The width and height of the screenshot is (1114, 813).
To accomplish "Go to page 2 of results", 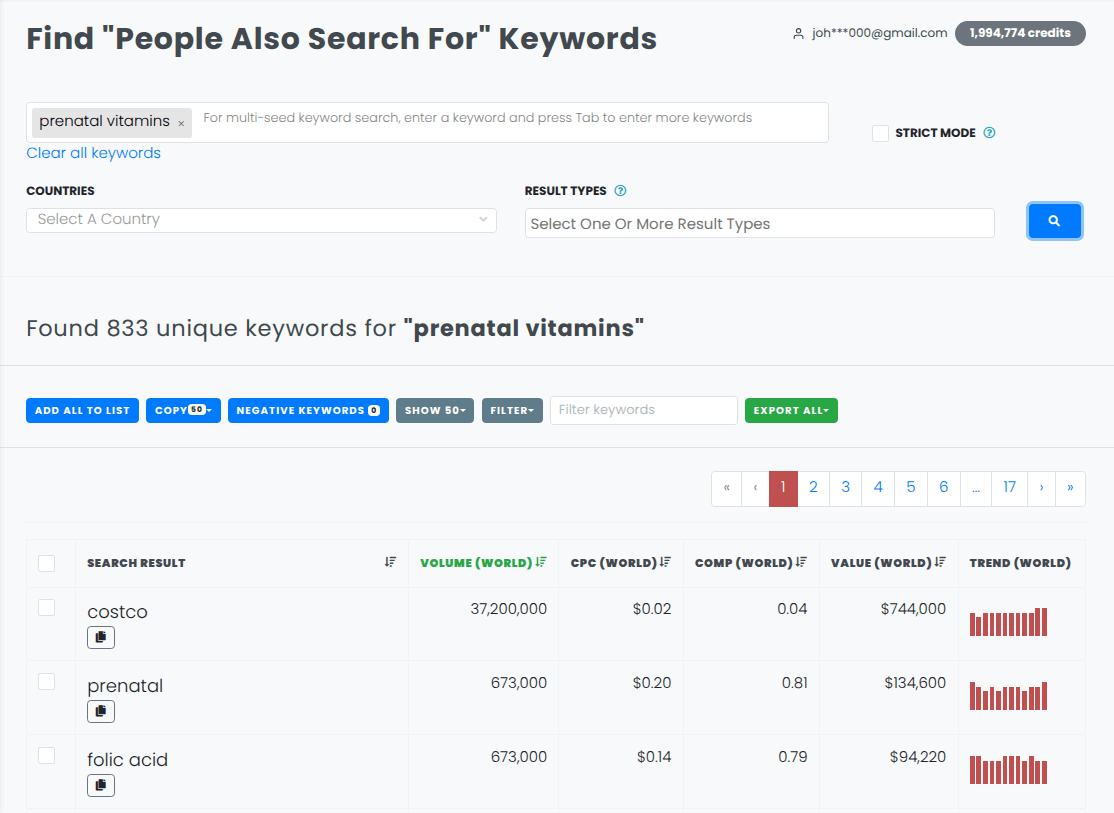I will (813, 487).
